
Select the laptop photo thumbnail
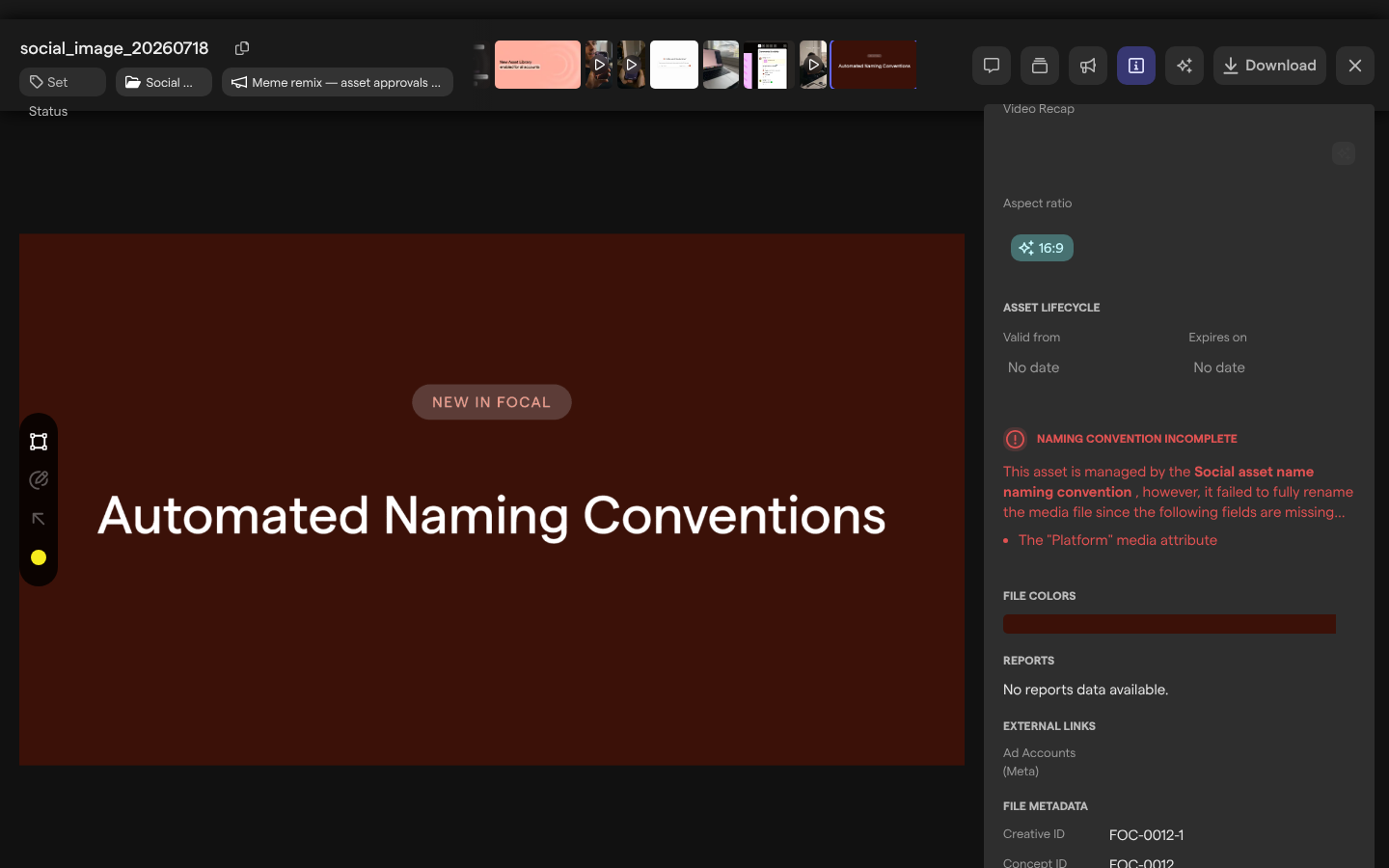[x=721, y=65]
